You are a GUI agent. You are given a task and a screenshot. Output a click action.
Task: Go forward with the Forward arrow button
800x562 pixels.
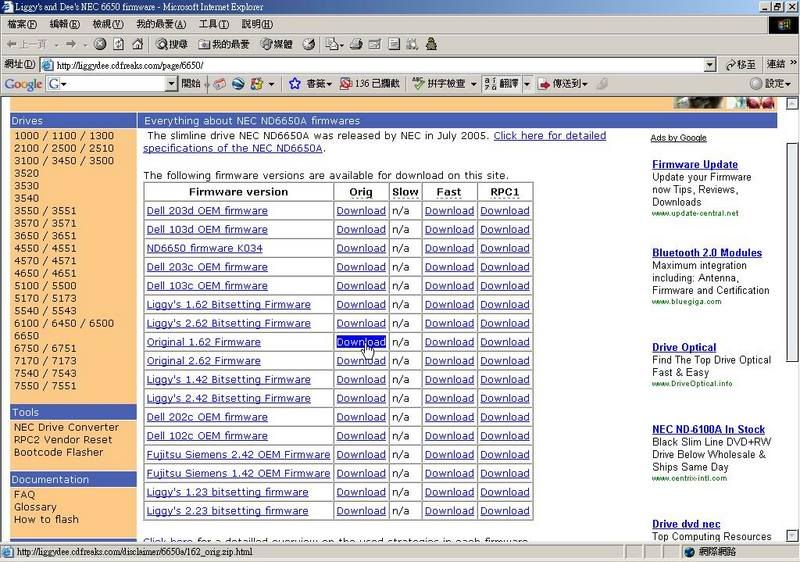pos(70,44)
